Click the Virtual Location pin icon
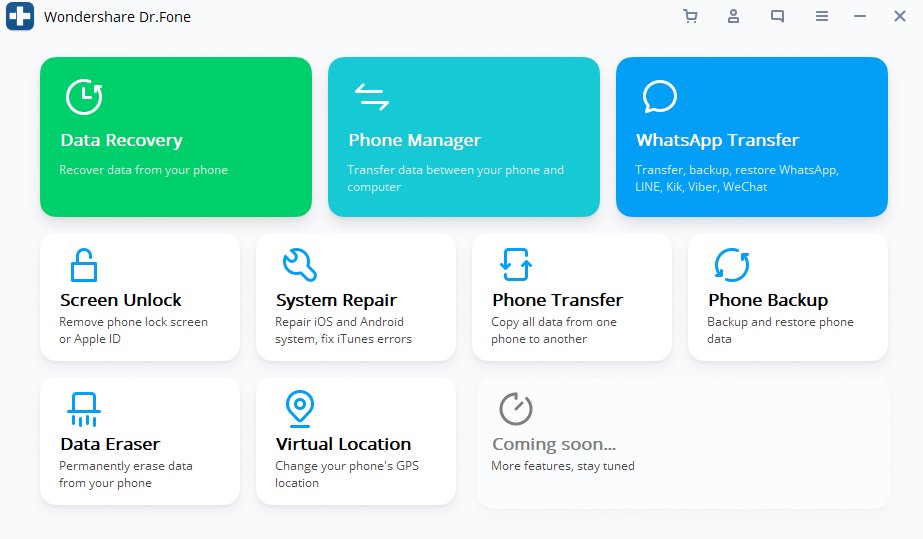923x539 pixels. click(x=300, y=408)
